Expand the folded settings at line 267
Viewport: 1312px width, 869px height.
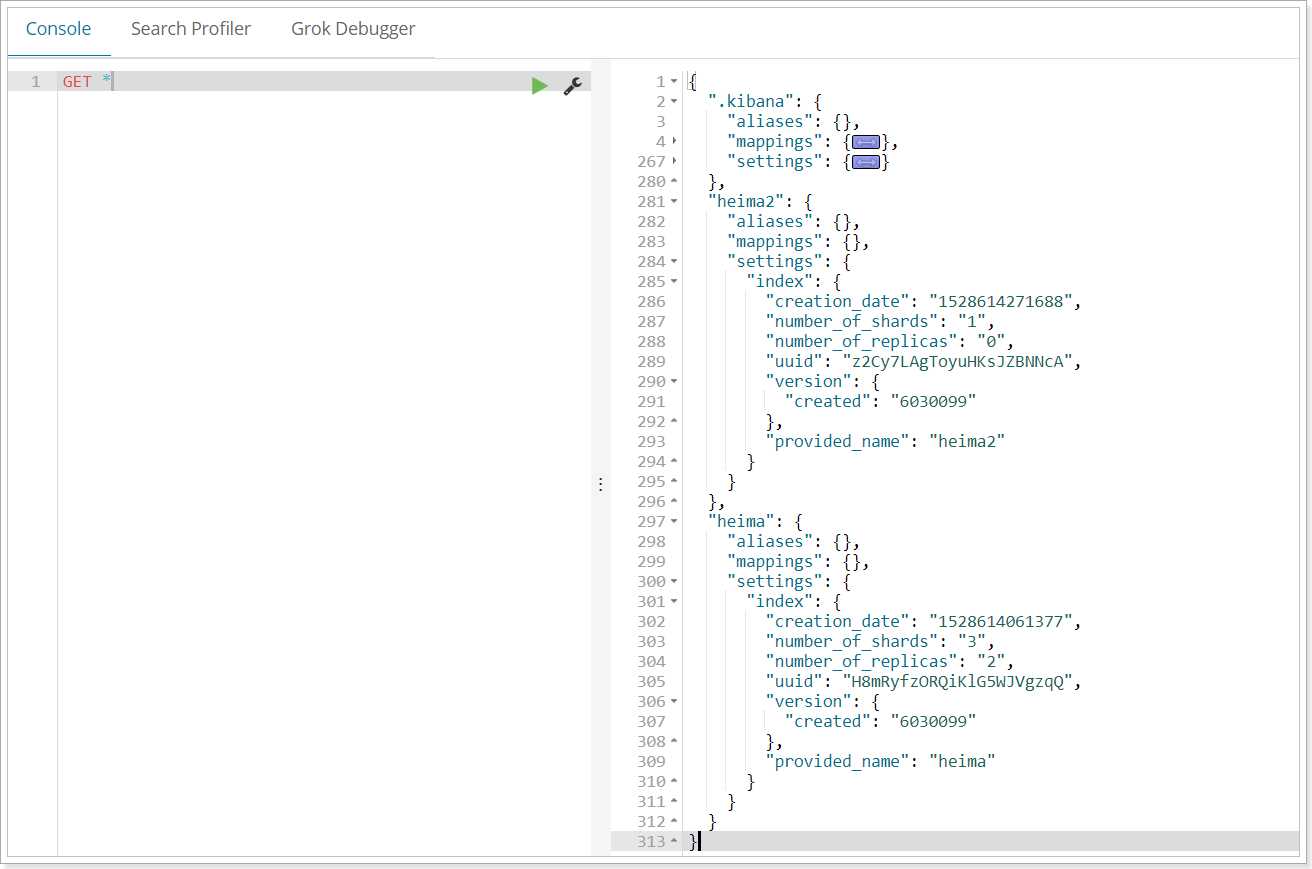(x=674, y=162)
